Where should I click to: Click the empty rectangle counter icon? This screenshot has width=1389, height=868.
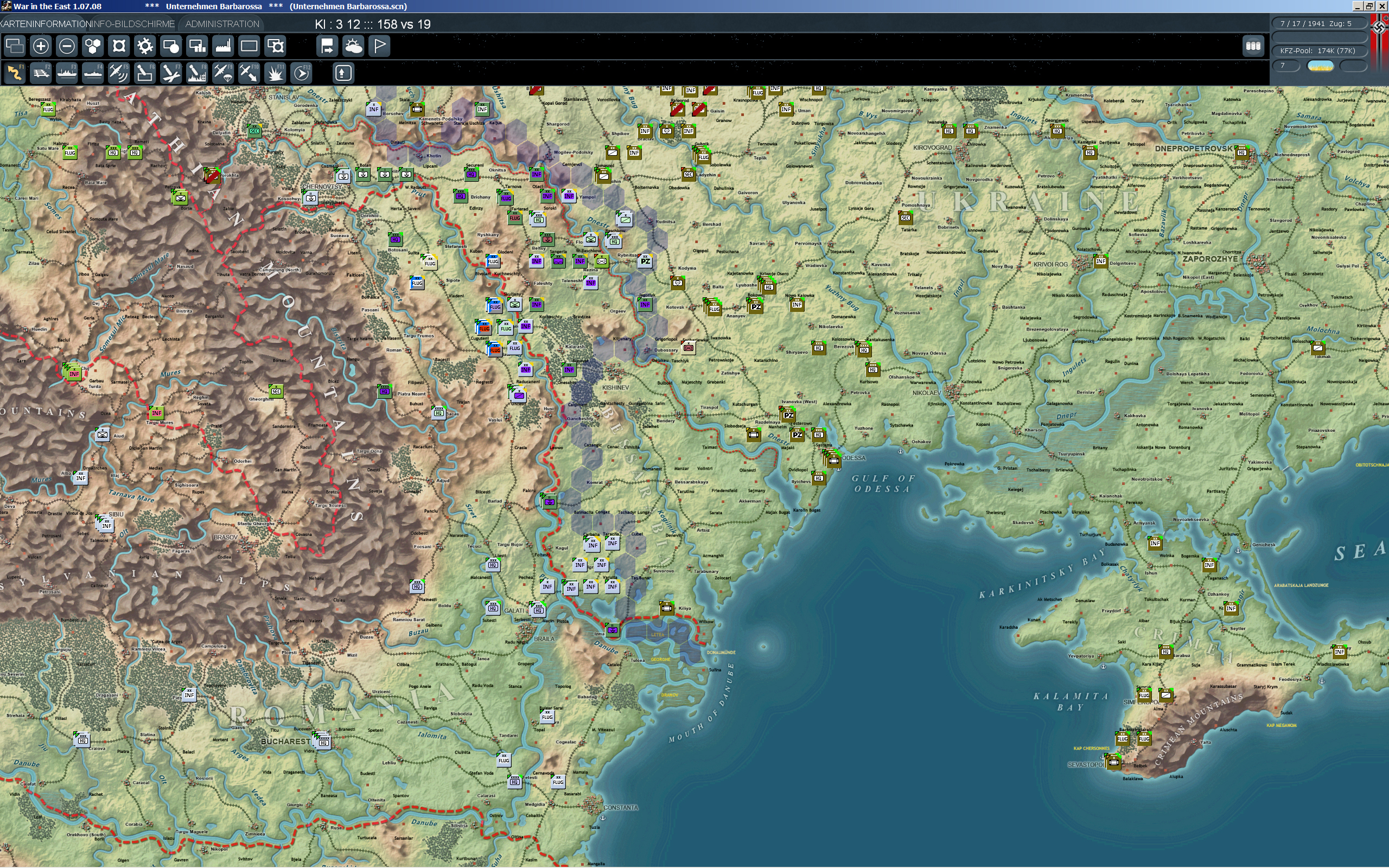pos(249,46)
